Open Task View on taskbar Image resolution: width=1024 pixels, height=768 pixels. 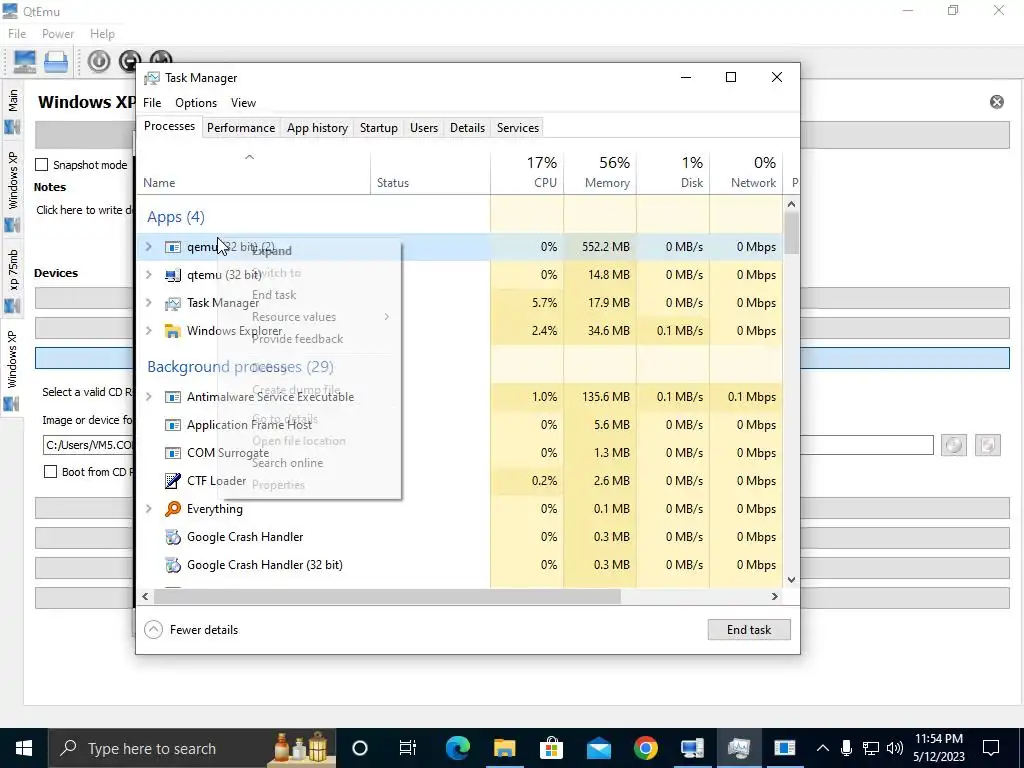tap(408, 748)
